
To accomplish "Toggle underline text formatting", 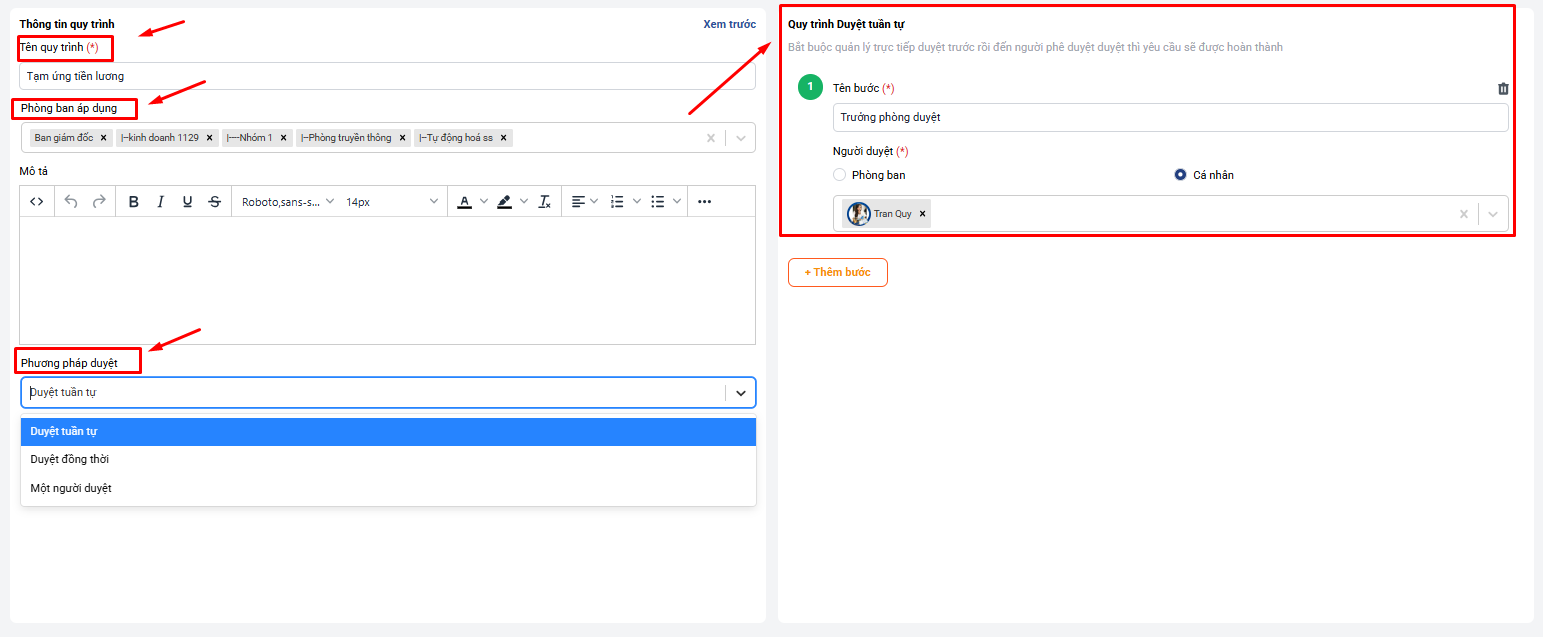I will pos(187,202).
